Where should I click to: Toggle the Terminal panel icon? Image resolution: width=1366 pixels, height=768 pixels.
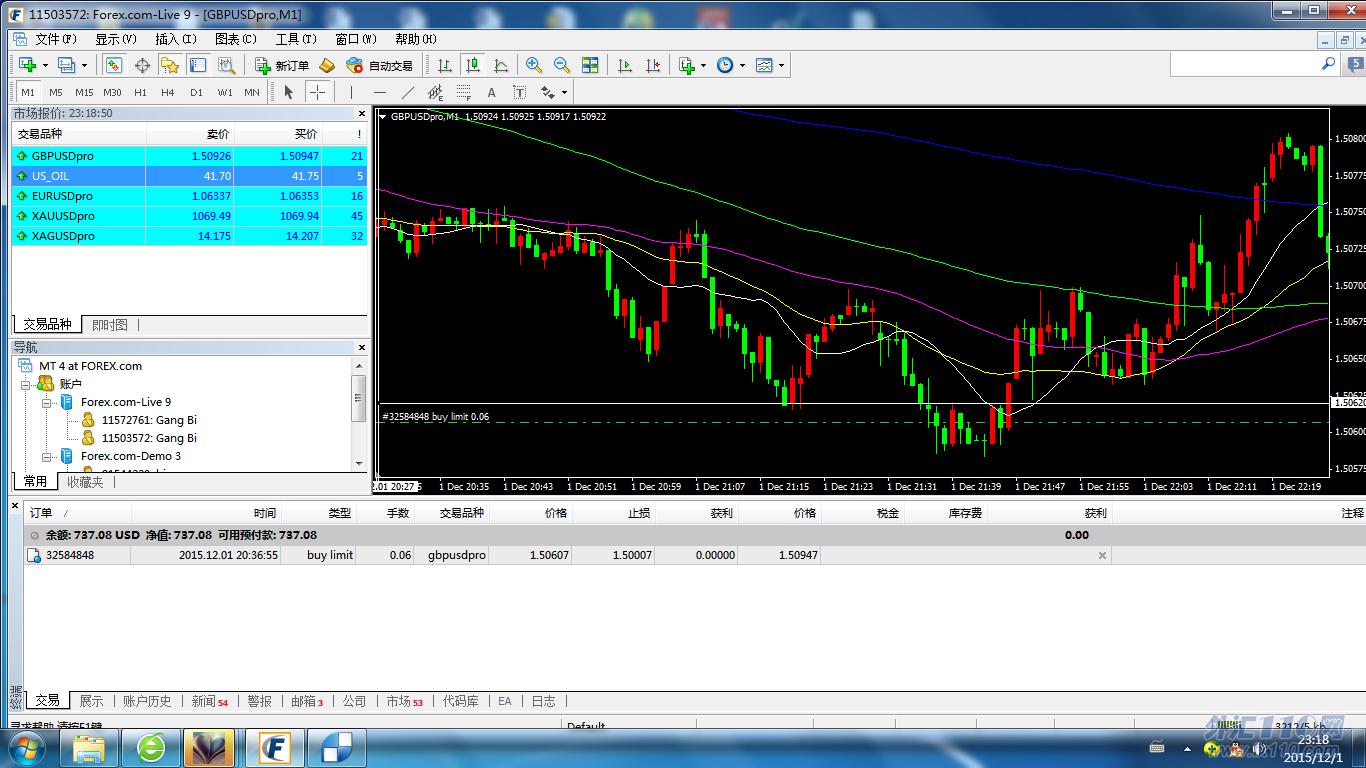[x=198, y=65]
